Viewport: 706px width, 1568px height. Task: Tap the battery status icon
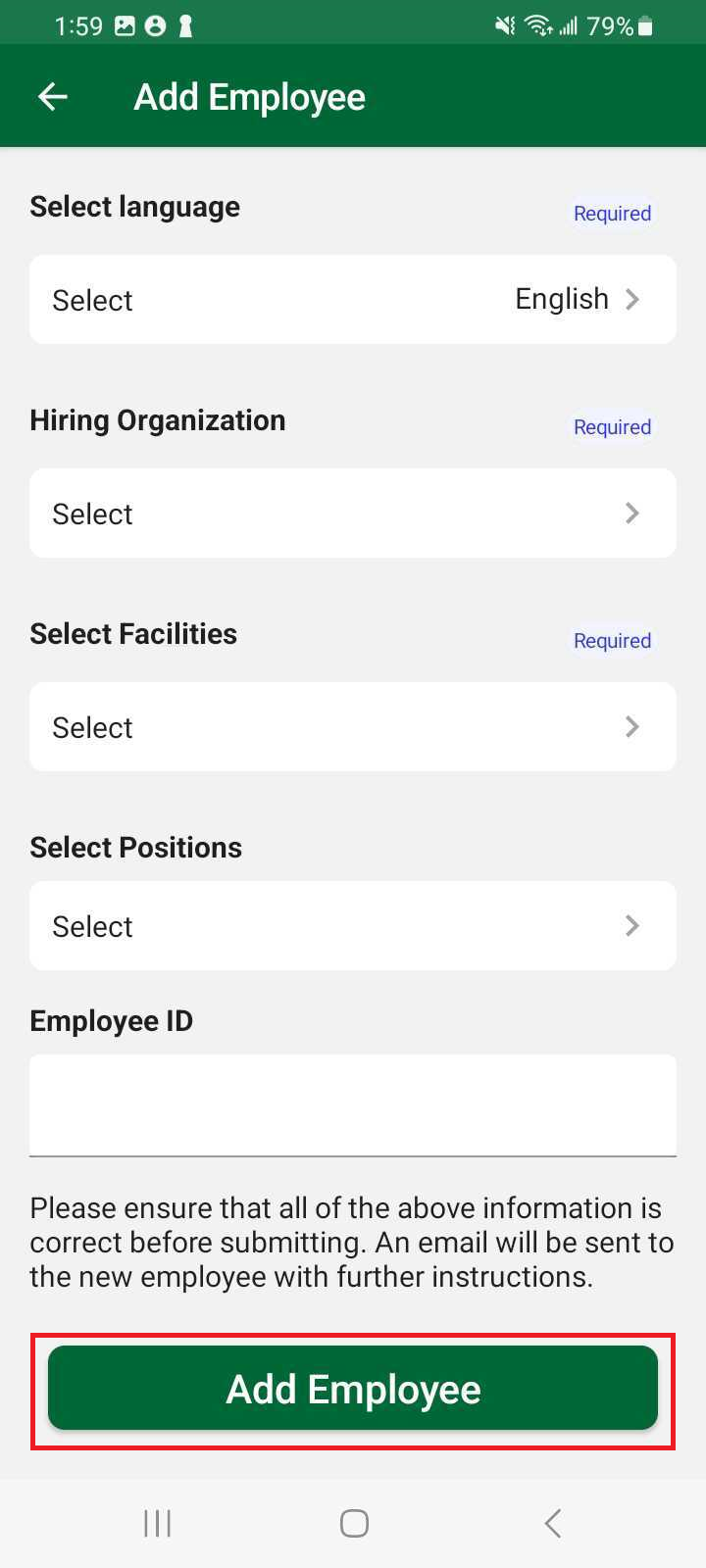tap(645, 26)
